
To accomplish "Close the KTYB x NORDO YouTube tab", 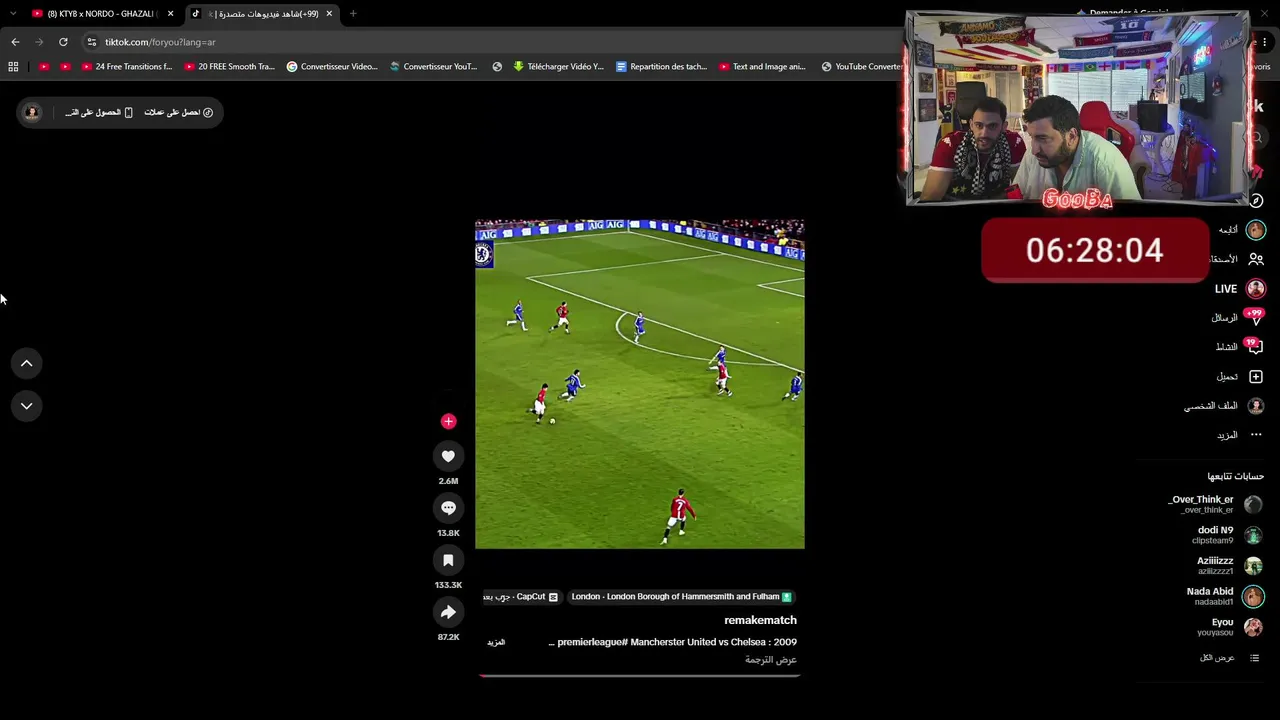I will (x=171, y=14).
